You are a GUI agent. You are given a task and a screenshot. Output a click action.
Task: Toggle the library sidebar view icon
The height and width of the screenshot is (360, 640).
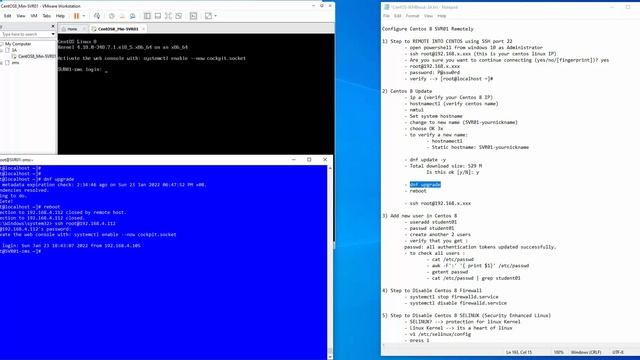tap(147, 16)
